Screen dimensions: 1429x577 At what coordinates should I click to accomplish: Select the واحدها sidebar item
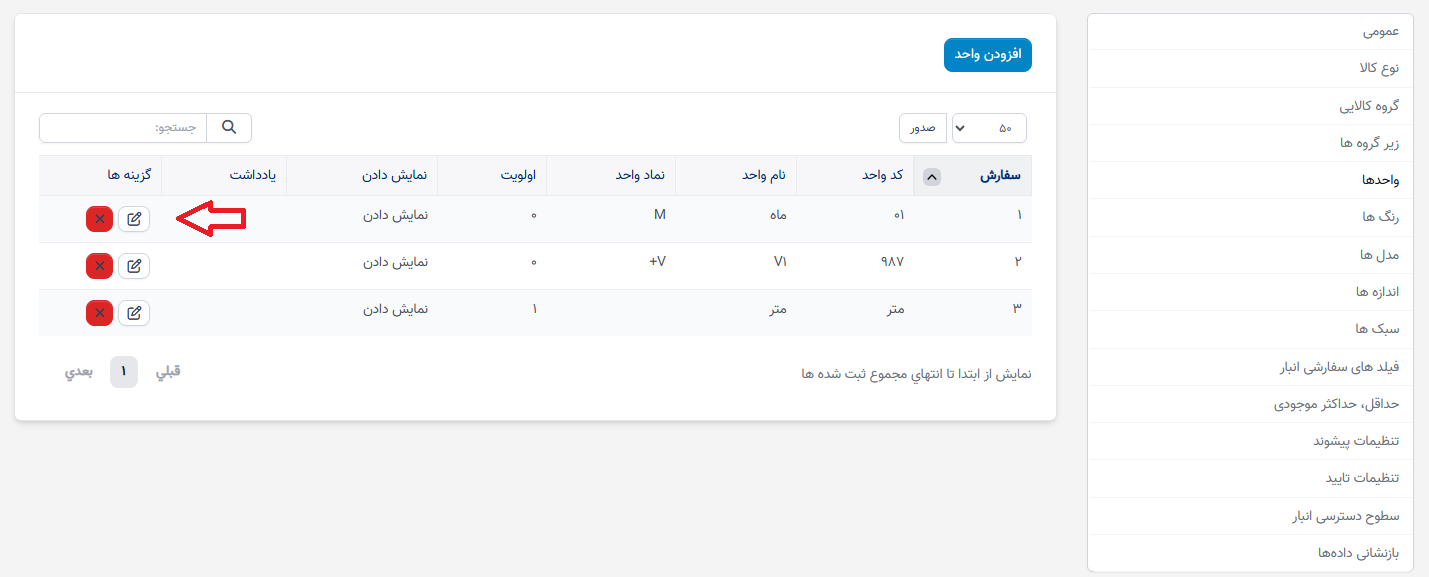click(x=1250, y=180)
